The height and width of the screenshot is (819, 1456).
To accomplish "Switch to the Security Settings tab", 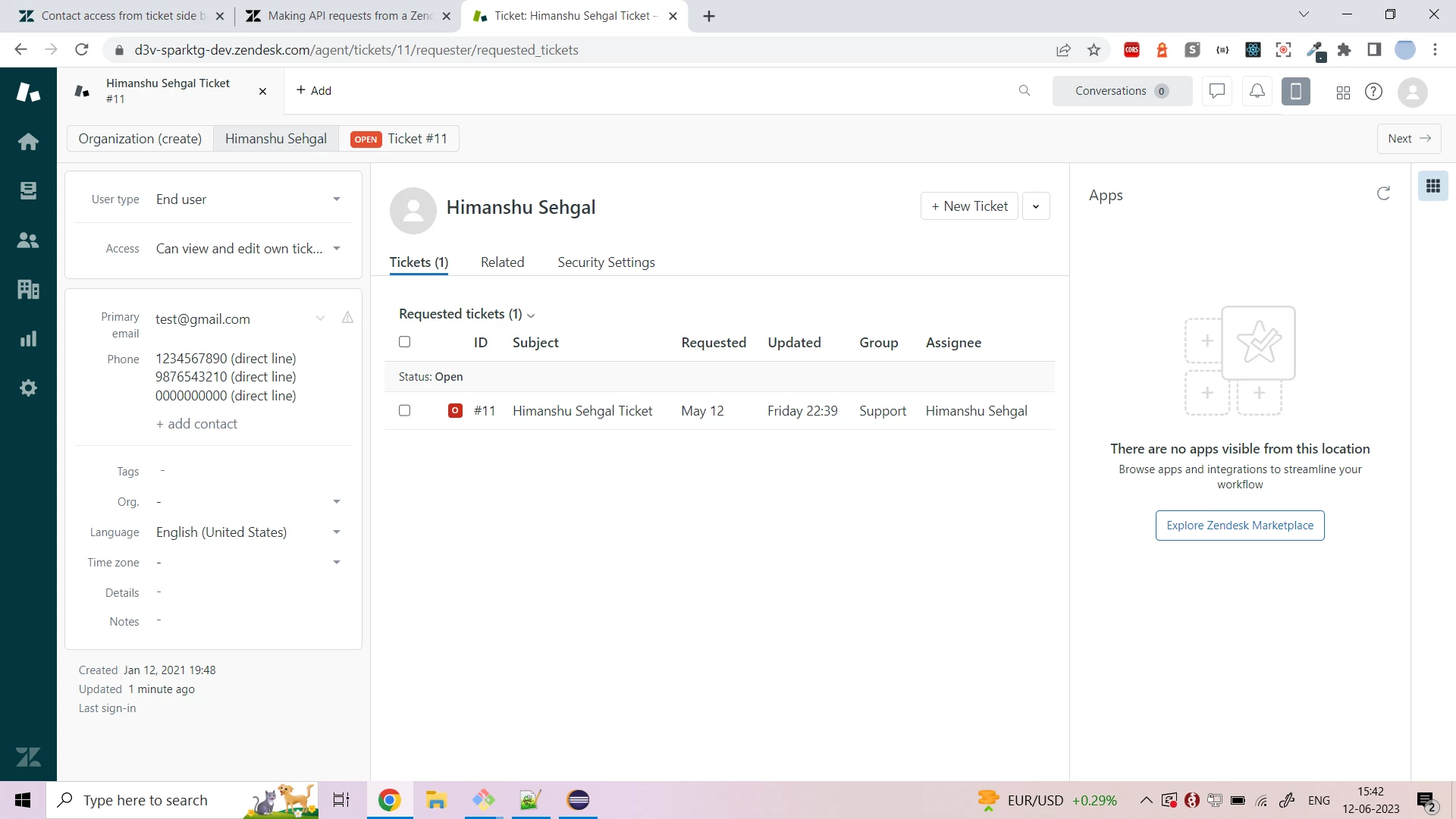I will [606, 262].
